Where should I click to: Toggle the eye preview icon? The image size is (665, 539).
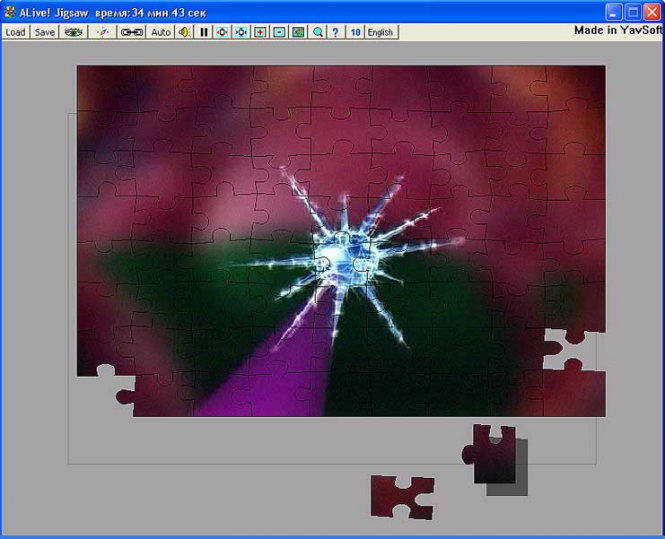click(x=73, y=32)
